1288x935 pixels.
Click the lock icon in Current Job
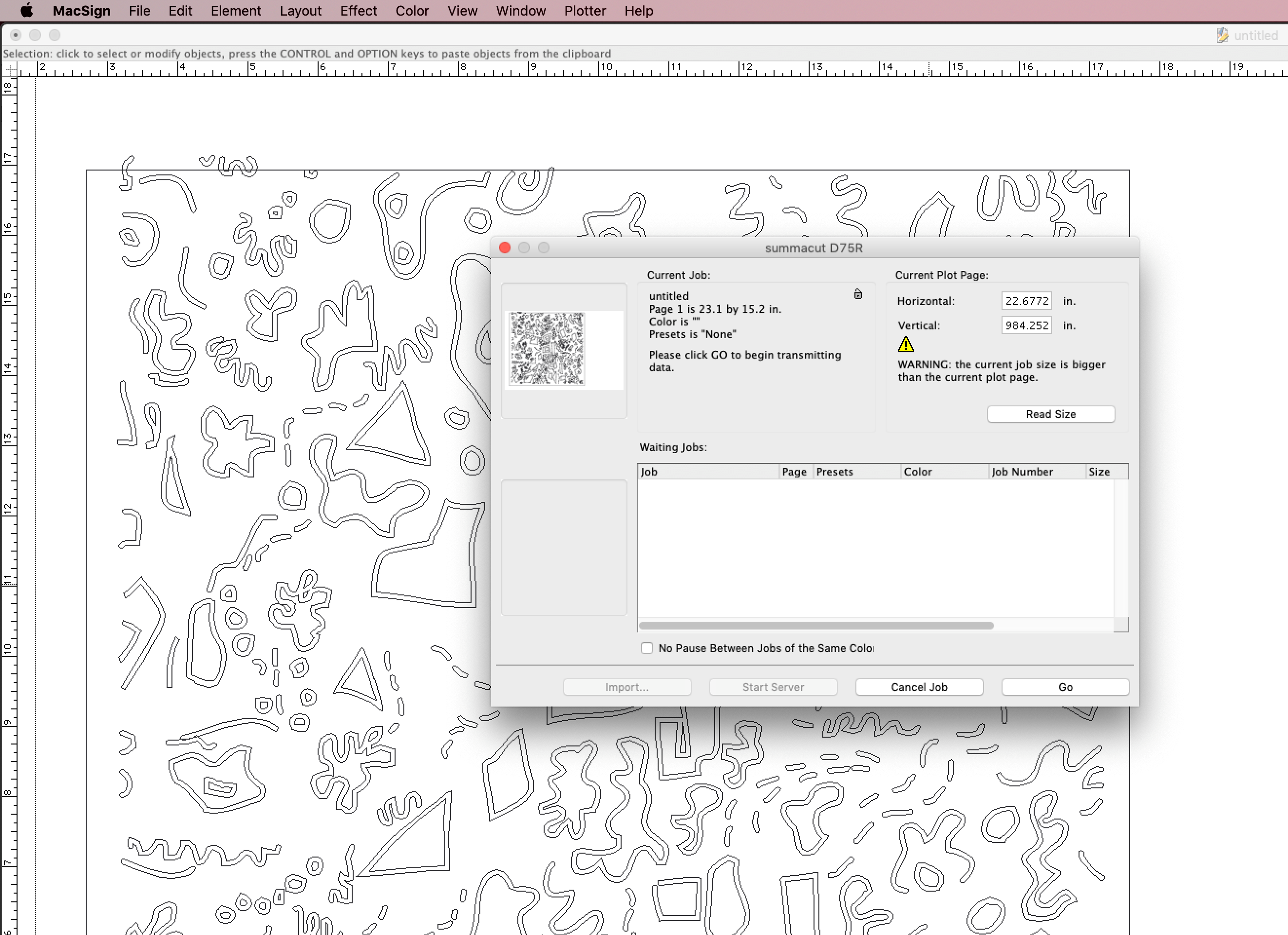click(858, 294)
